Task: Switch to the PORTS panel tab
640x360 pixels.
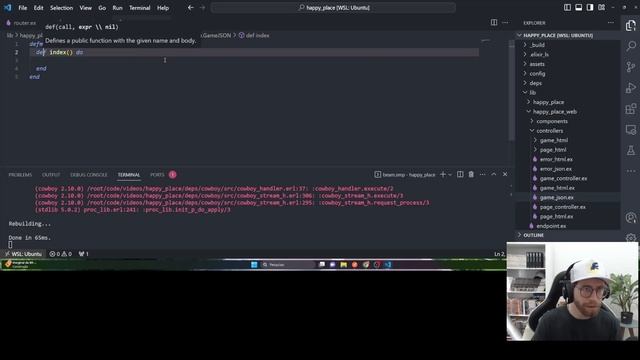Action: (x=157, y=175)
